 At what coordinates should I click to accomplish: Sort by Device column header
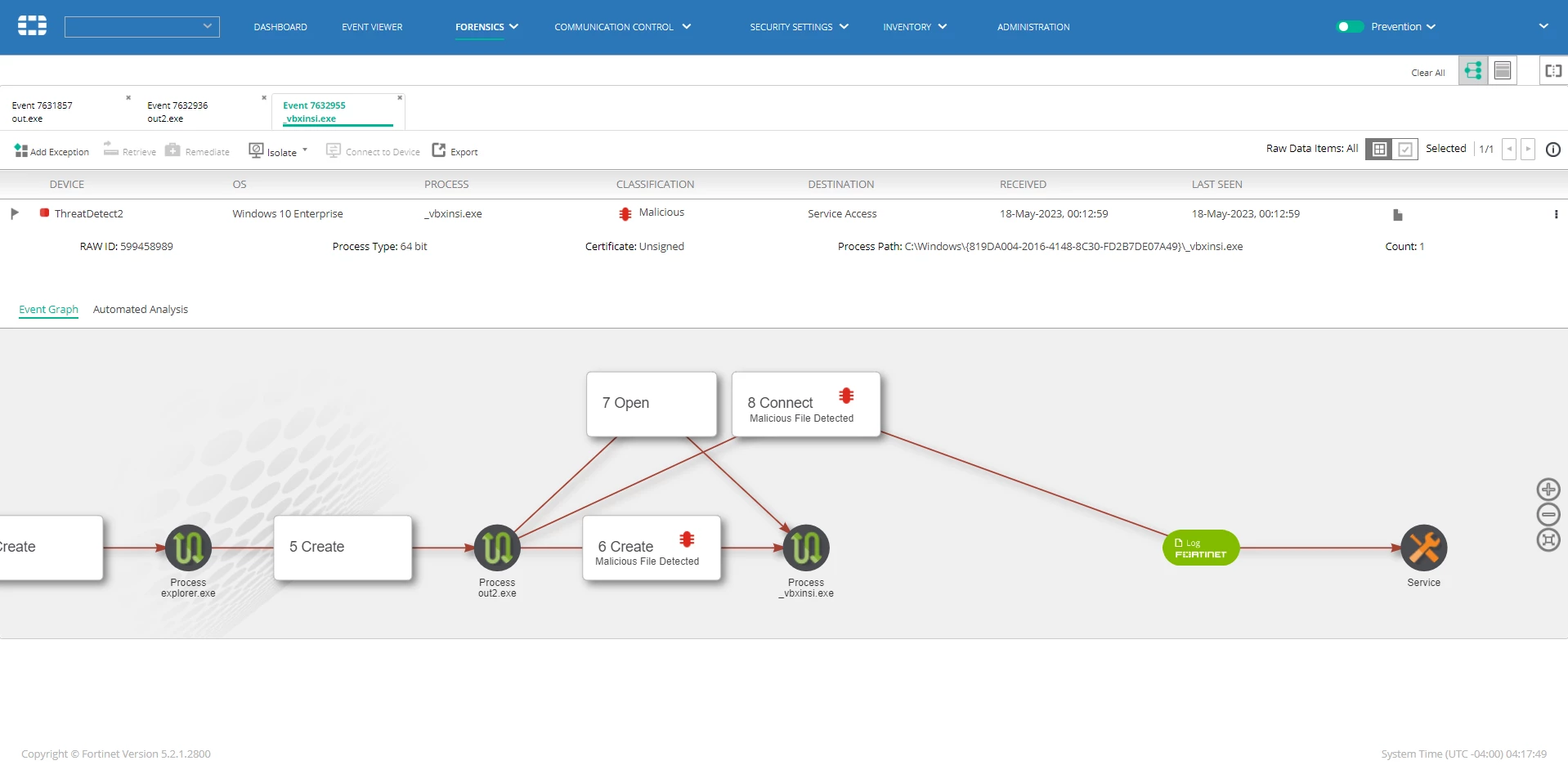[67, 185]
